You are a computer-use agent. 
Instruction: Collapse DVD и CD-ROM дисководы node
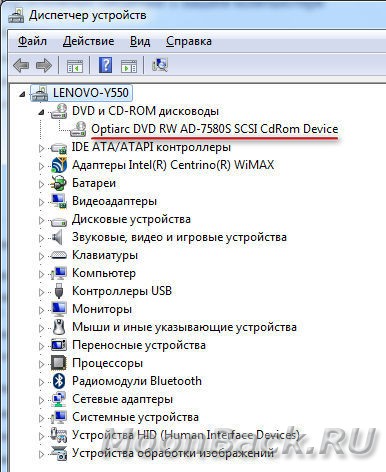(x=41, y=113)
